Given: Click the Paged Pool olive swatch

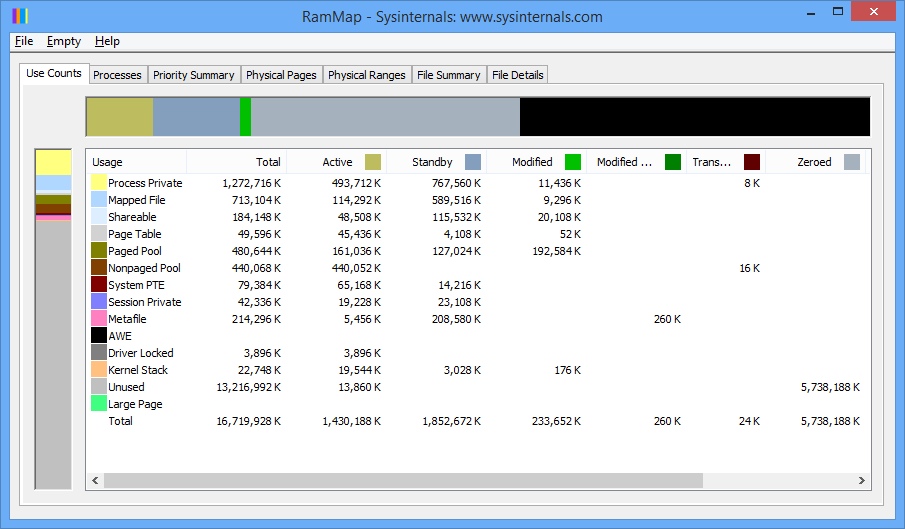Looking at the screenshot, I should (99, 251).
